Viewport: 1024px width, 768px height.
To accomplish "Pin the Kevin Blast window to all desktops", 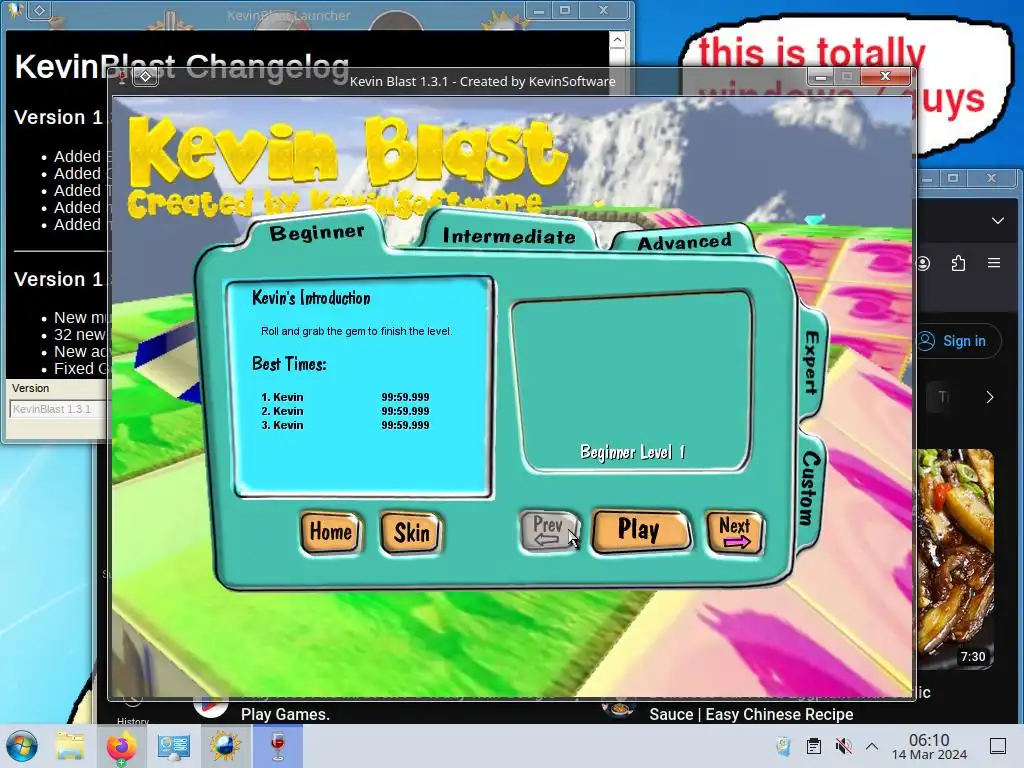I will pyautogui.click(x=146, y=77).
